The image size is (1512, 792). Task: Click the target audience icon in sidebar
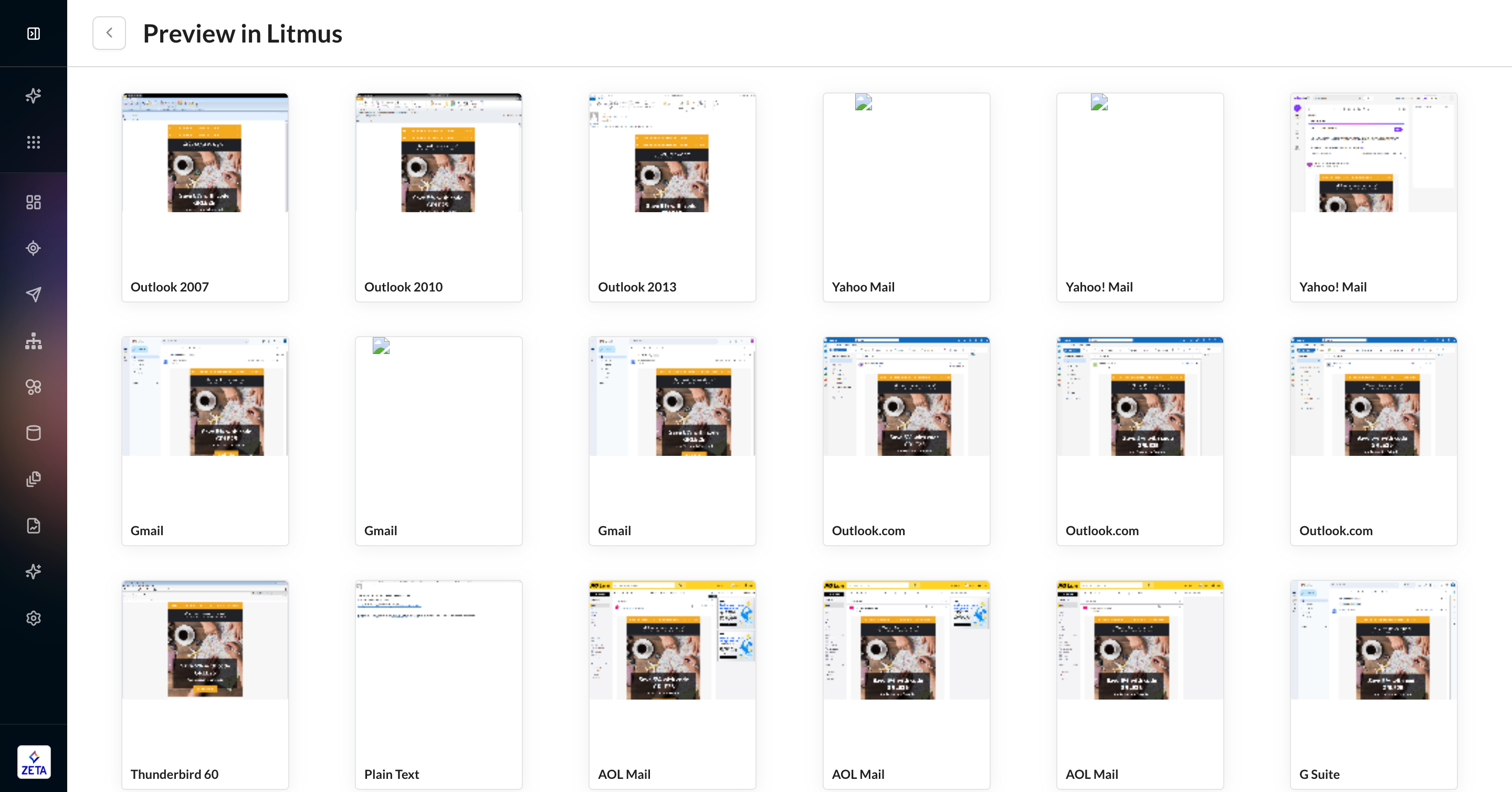point(34,248)
